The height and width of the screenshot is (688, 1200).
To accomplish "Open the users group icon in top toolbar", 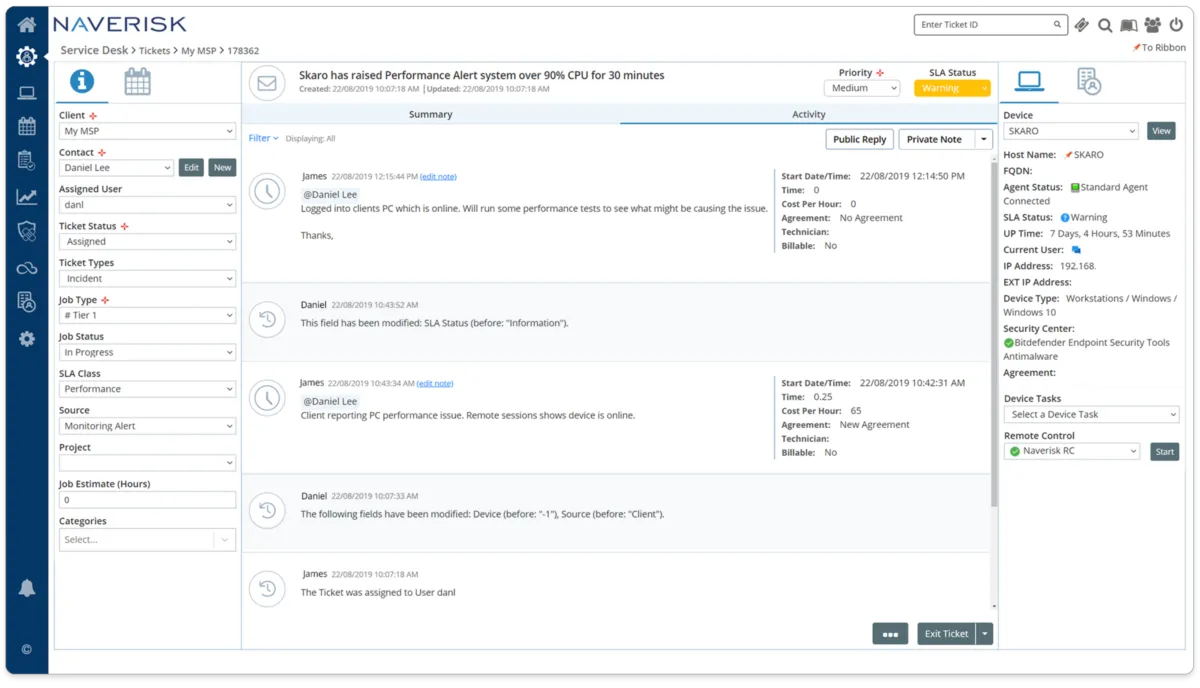I will (x=1153, y=25).
